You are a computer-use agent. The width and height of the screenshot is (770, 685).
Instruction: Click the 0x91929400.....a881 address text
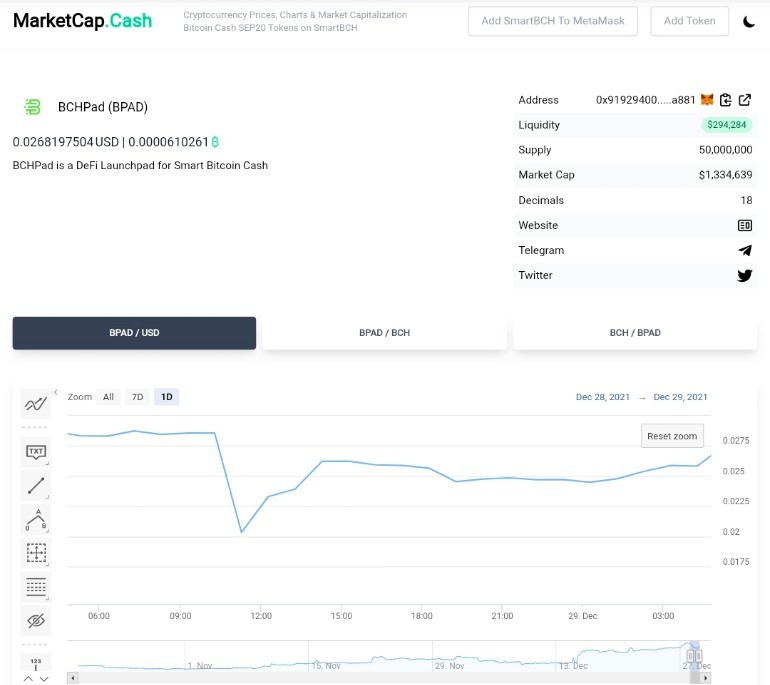tap(645, 100)
